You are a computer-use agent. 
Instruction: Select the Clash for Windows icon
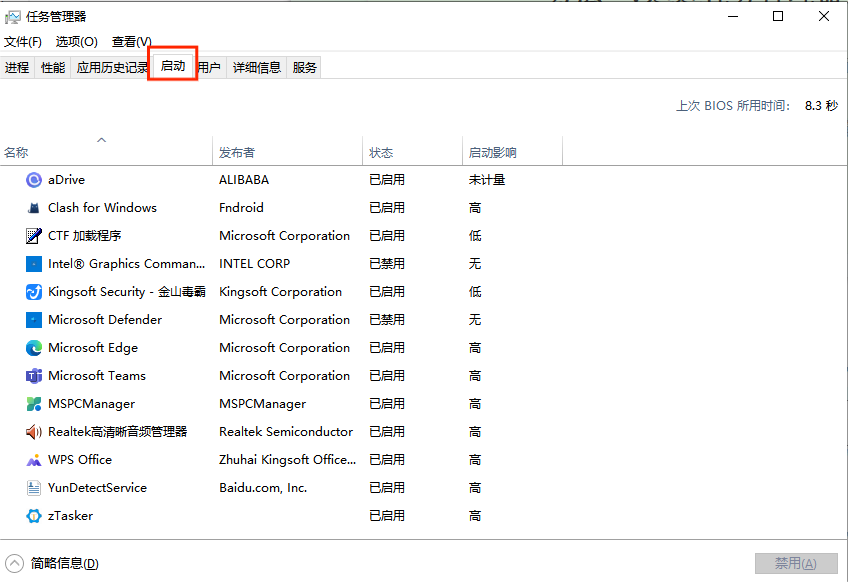point(32,207)
